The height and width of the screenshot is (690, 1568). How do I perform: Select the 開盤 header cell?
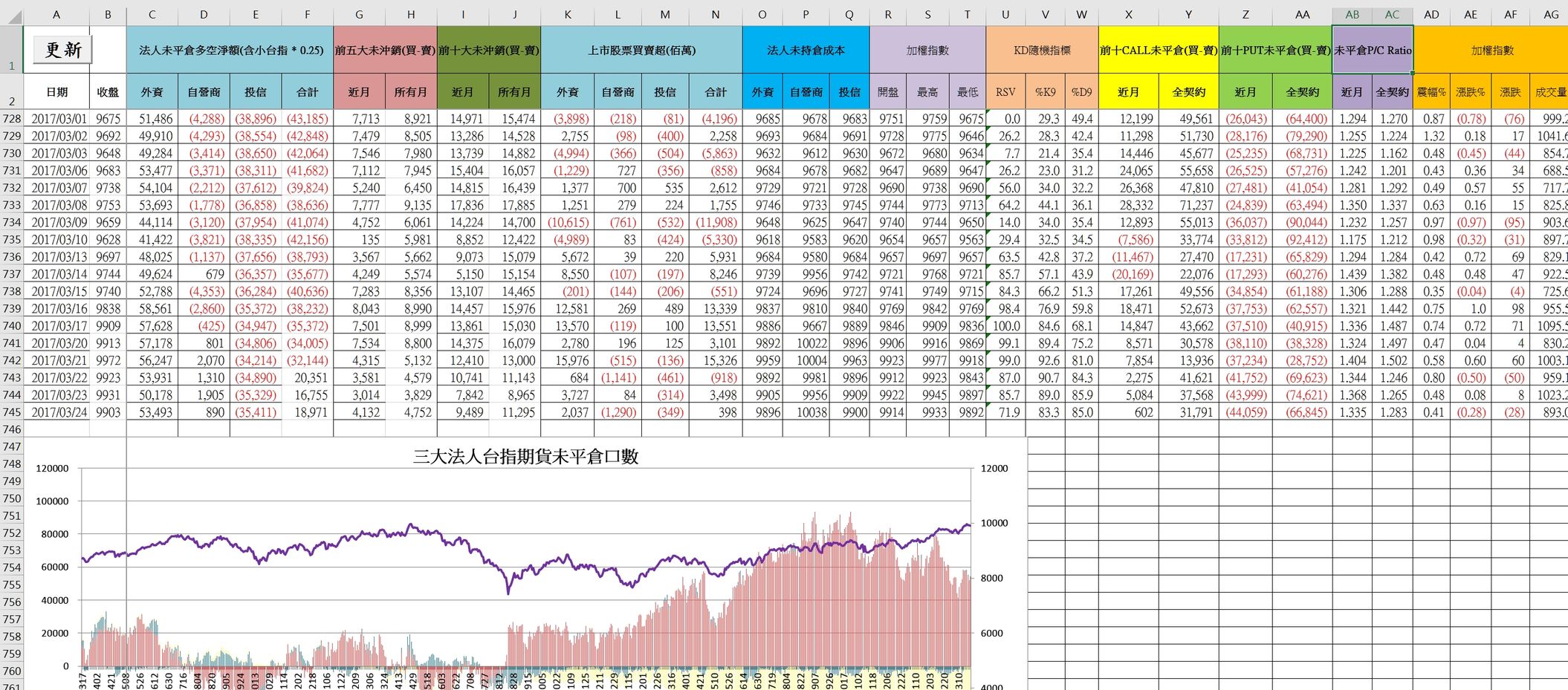tap(888, 92)
